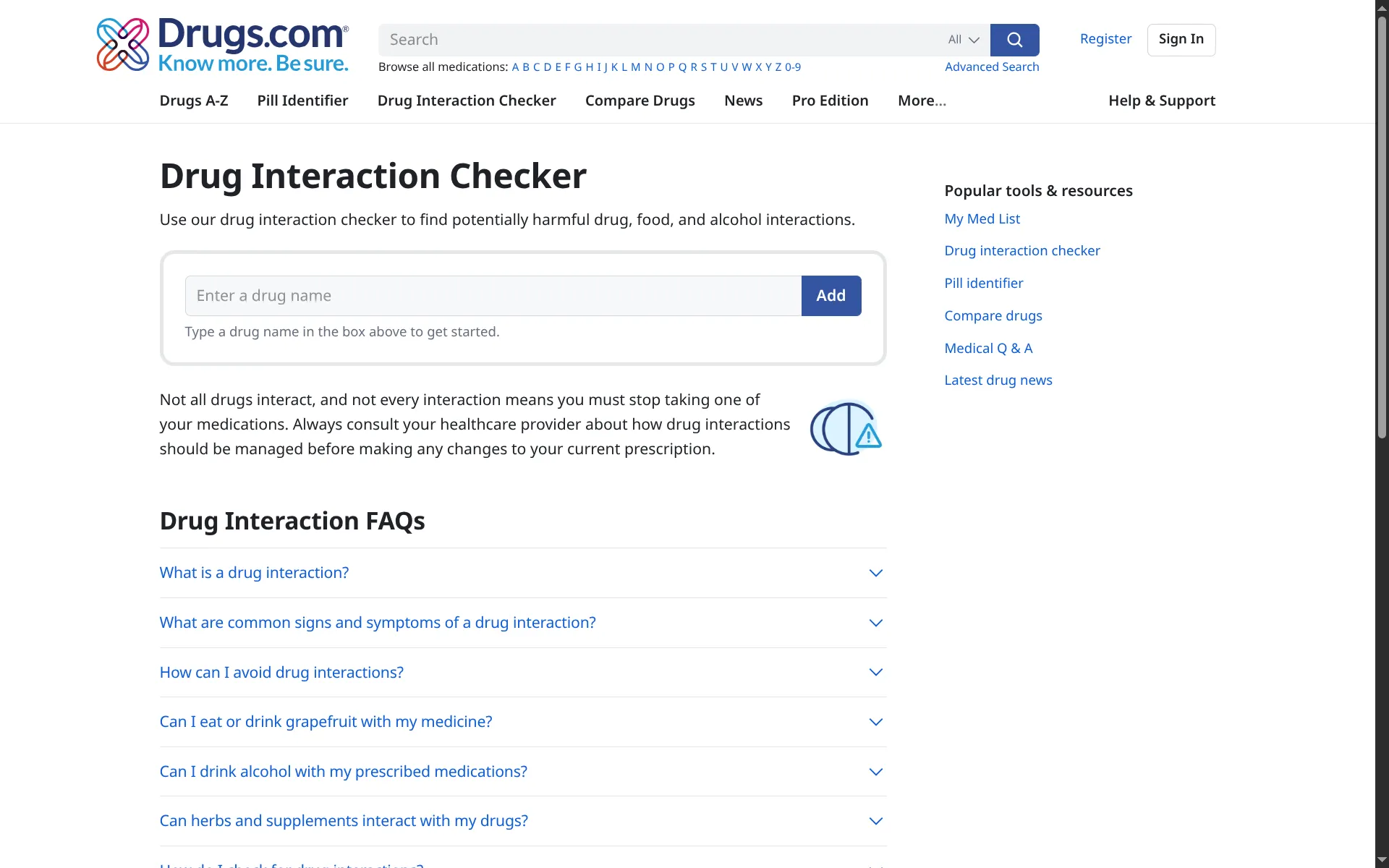Open My Med List
This screenshot has width=1389, height=868.
coord(982,218)
